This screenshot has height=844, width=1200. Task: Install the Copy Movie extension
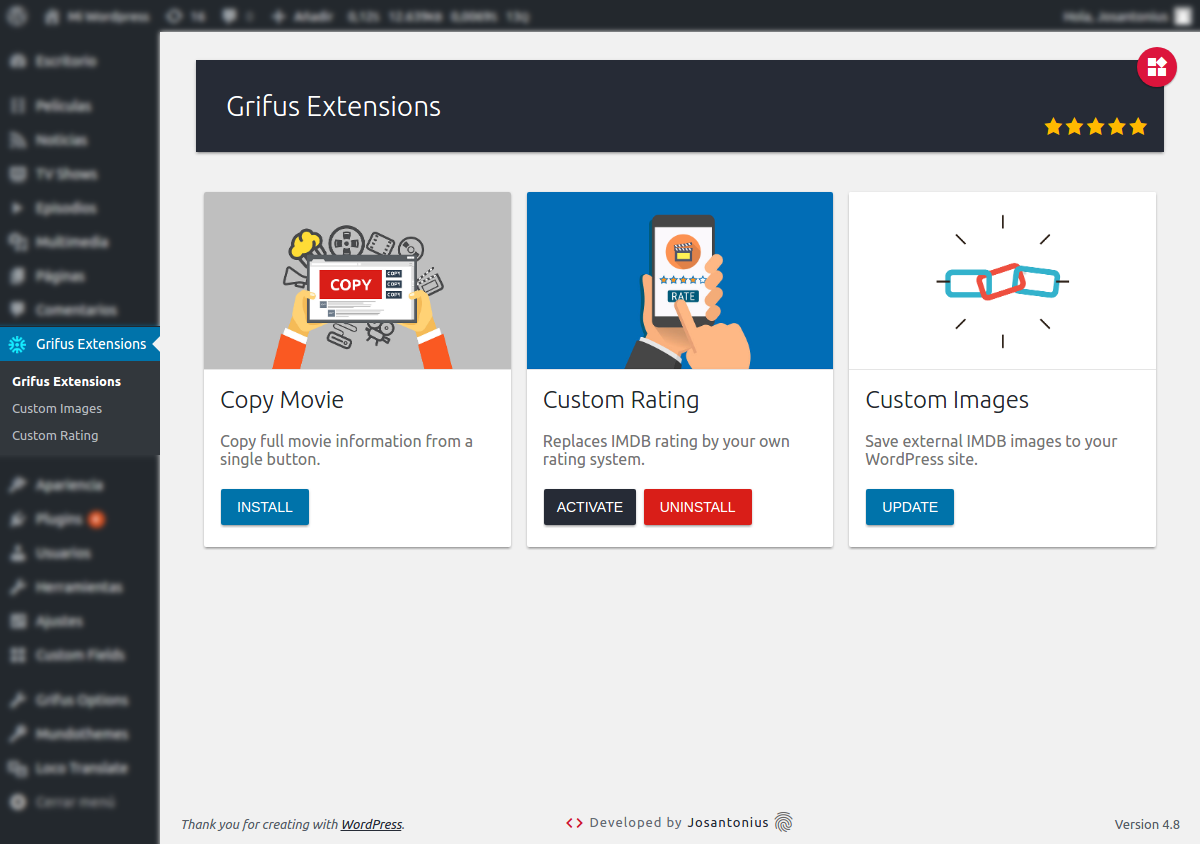[x=265, y=507]
